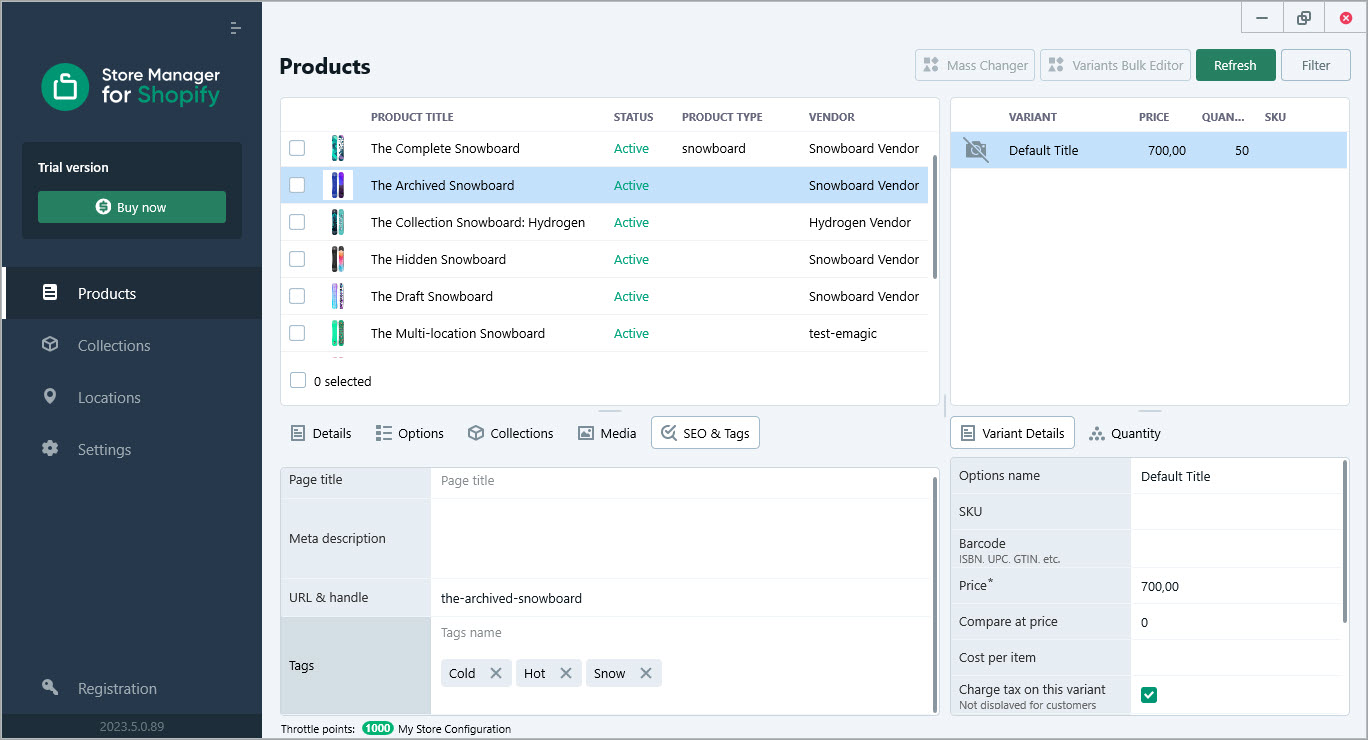
Task: Select the SEO & Tags tab
Action: [705, 433]
